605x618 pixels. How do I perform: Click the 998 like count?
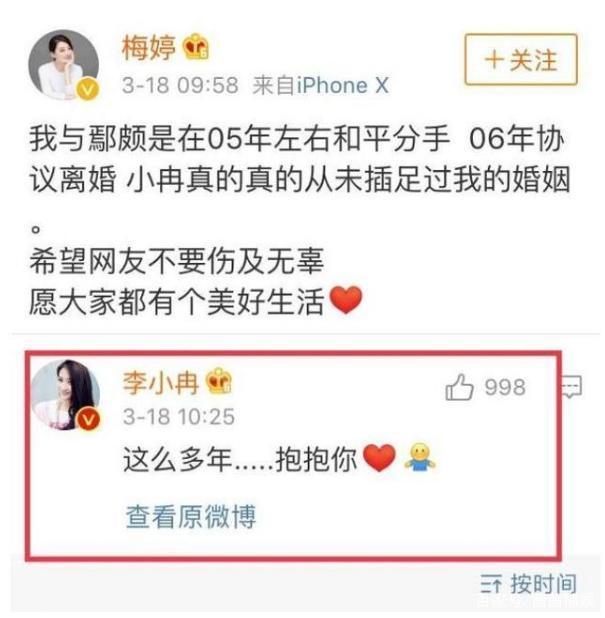point(505,387)
